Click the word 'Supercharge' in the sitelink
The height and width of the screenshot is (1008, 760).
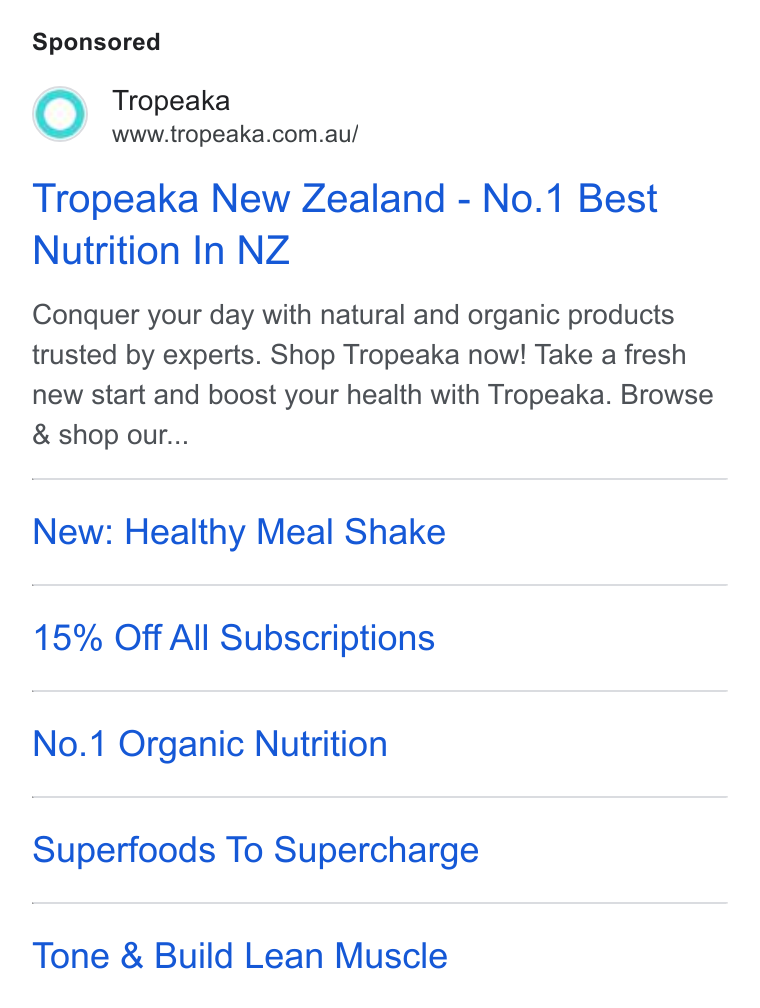tap(376, 850)
